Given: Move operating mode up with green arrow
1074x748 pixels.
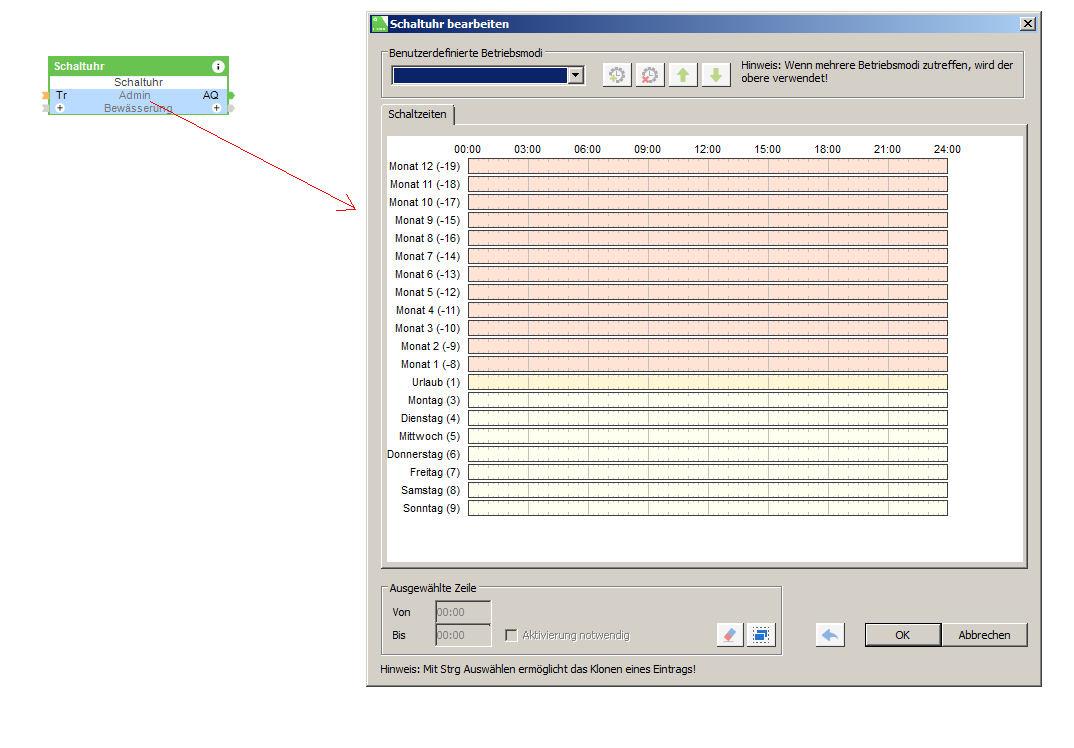Looking at the screenshot, I should tap(683, 75).
